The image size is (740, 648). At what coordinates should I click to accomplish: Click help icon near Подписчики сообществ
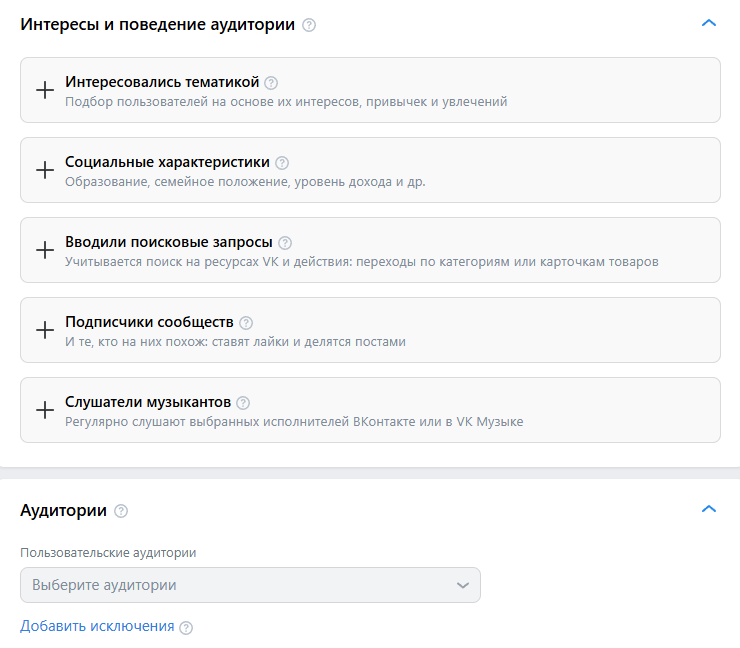246,323
